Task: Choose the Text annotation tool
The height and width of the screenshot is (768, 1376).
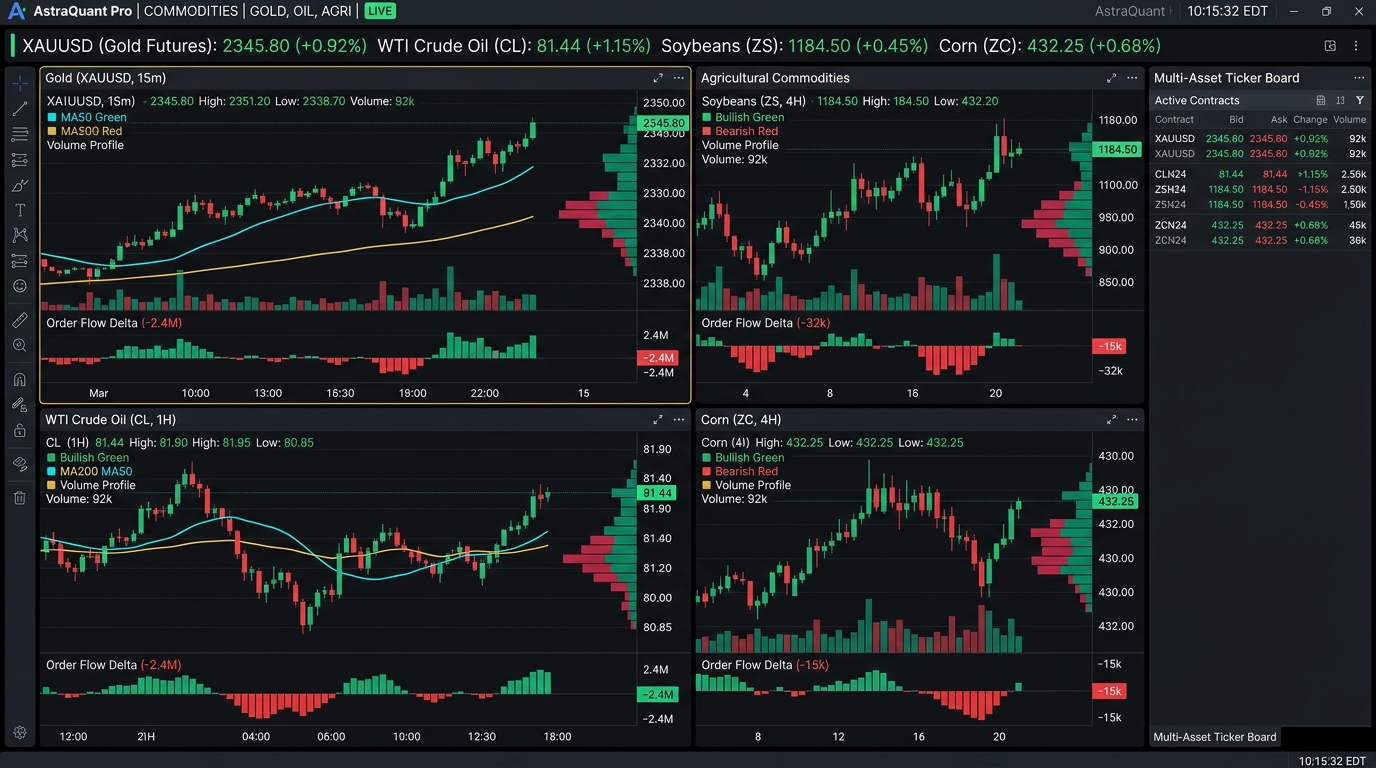Action: click(x=20, y=210)
